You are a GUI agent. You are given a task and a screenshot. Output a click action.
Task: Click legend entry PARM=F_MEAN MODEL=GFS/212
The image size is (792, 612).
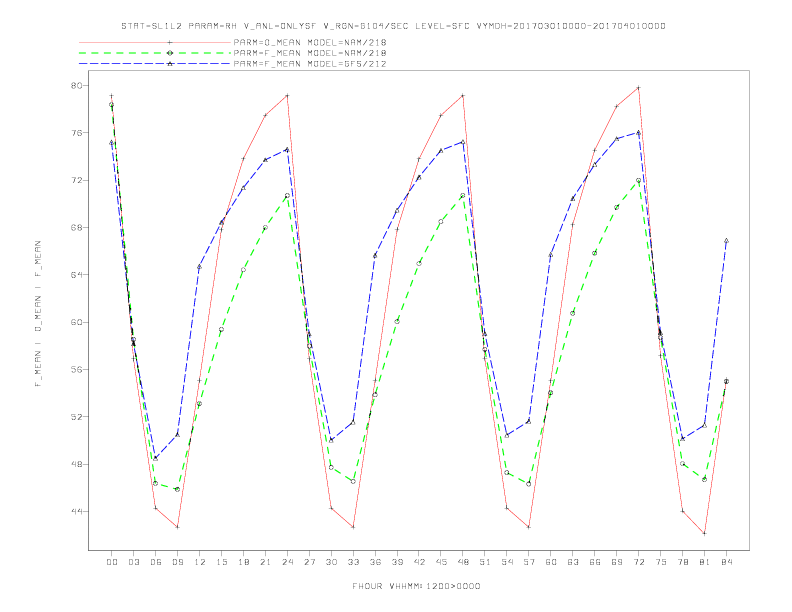tap(310, 64)
